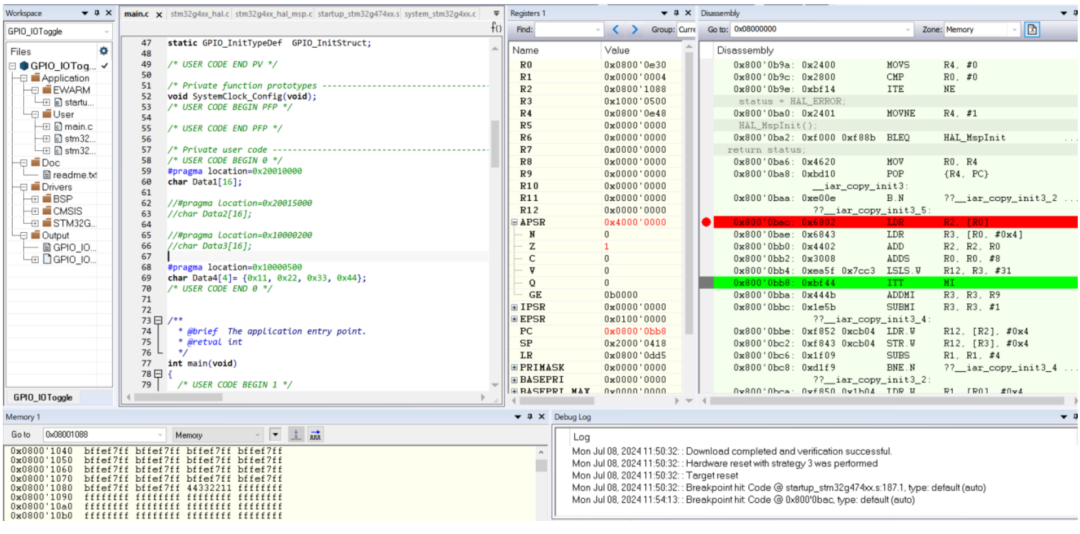The width and height of the screenshot is (1080, 534).
Task: Pin the Memory 1 panel
Action: pos(529,417)
